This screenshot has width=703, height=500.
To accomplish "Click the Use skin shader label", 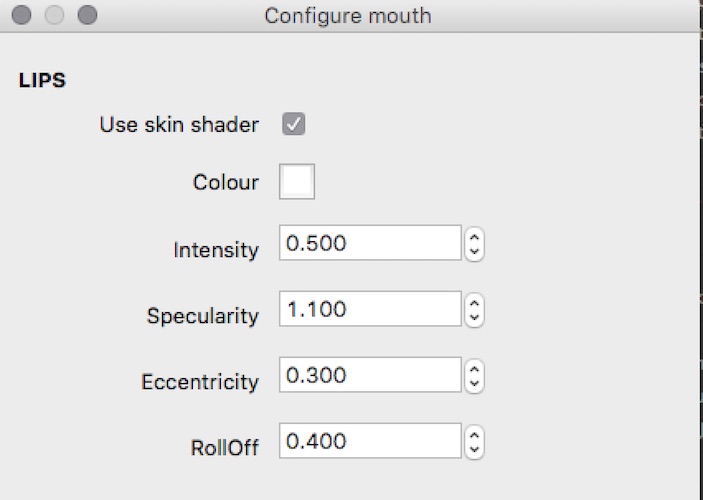I will click(x=179, y=125).
